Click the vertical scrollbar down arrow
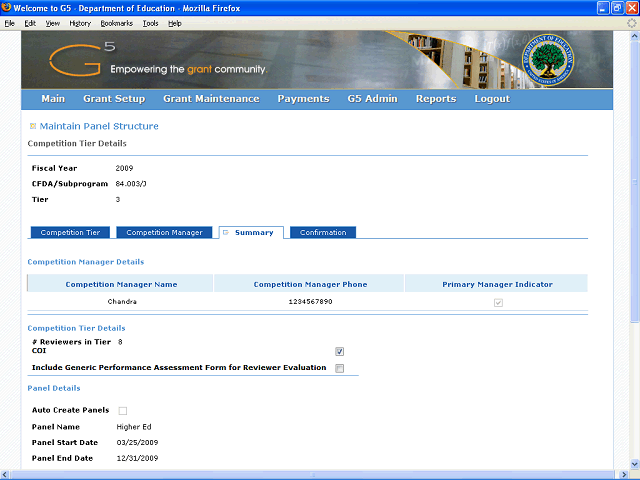This screenshot has height=480, width=640. 634,465
